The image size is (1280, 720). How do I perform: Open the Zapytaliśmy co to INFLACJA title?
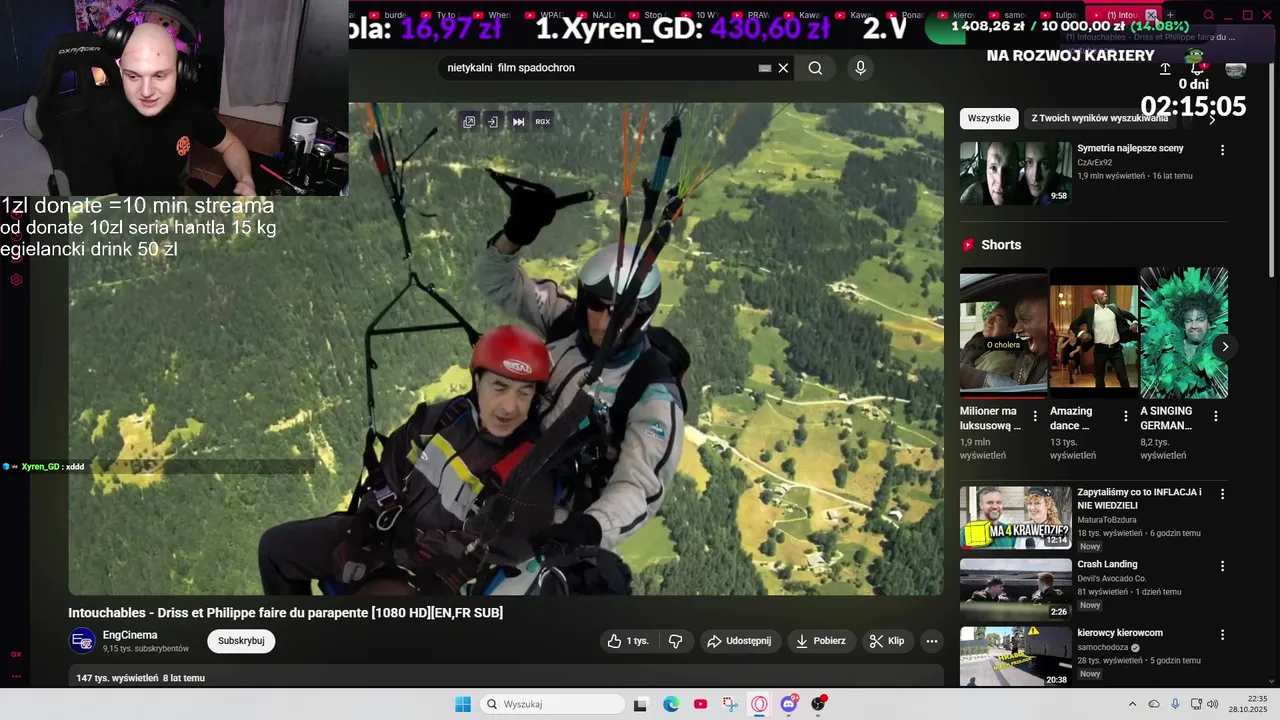(x=1139, y=499)
